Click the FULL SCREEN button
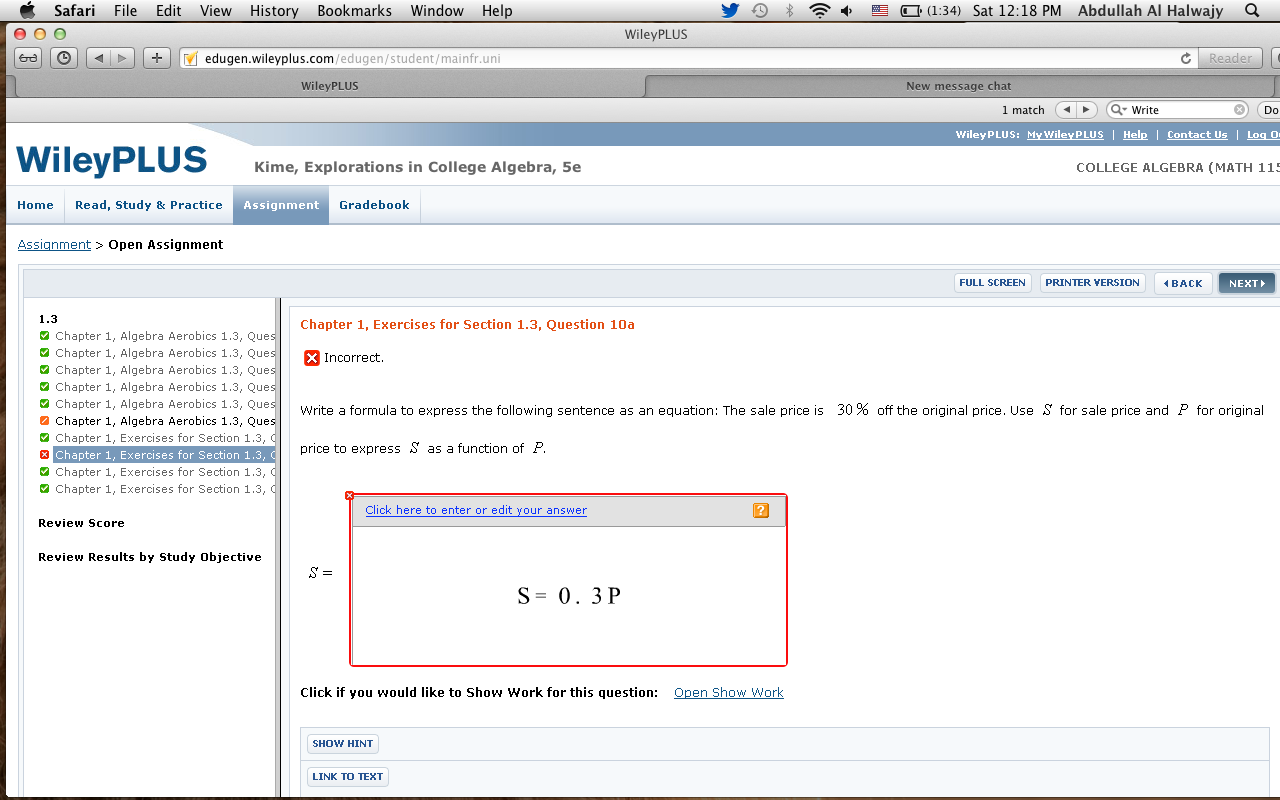Screen dimensions: 1280x800 pyautogui.click(x=992, y=283)
